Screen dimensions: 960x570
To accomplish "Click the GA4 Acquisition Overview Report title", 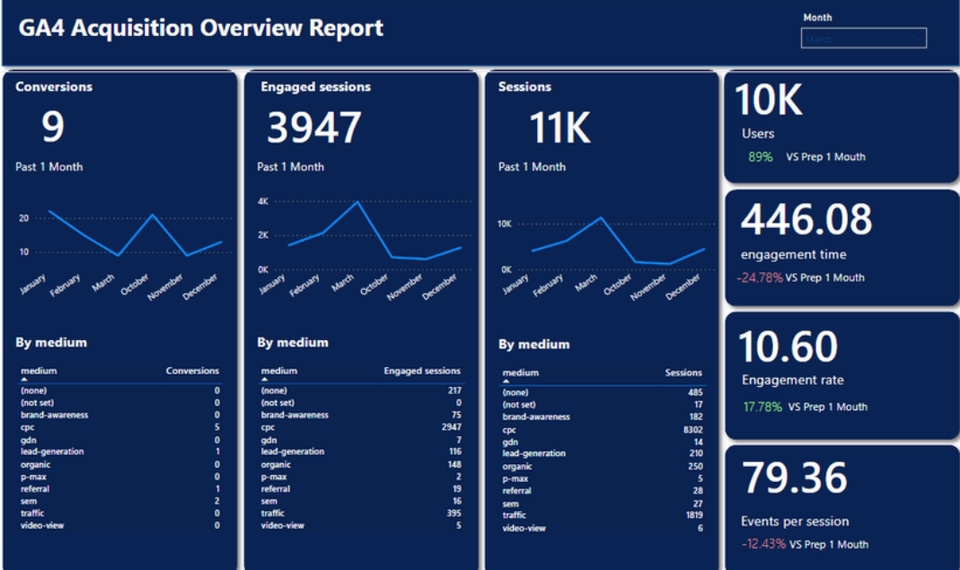I will coord(201,28).
